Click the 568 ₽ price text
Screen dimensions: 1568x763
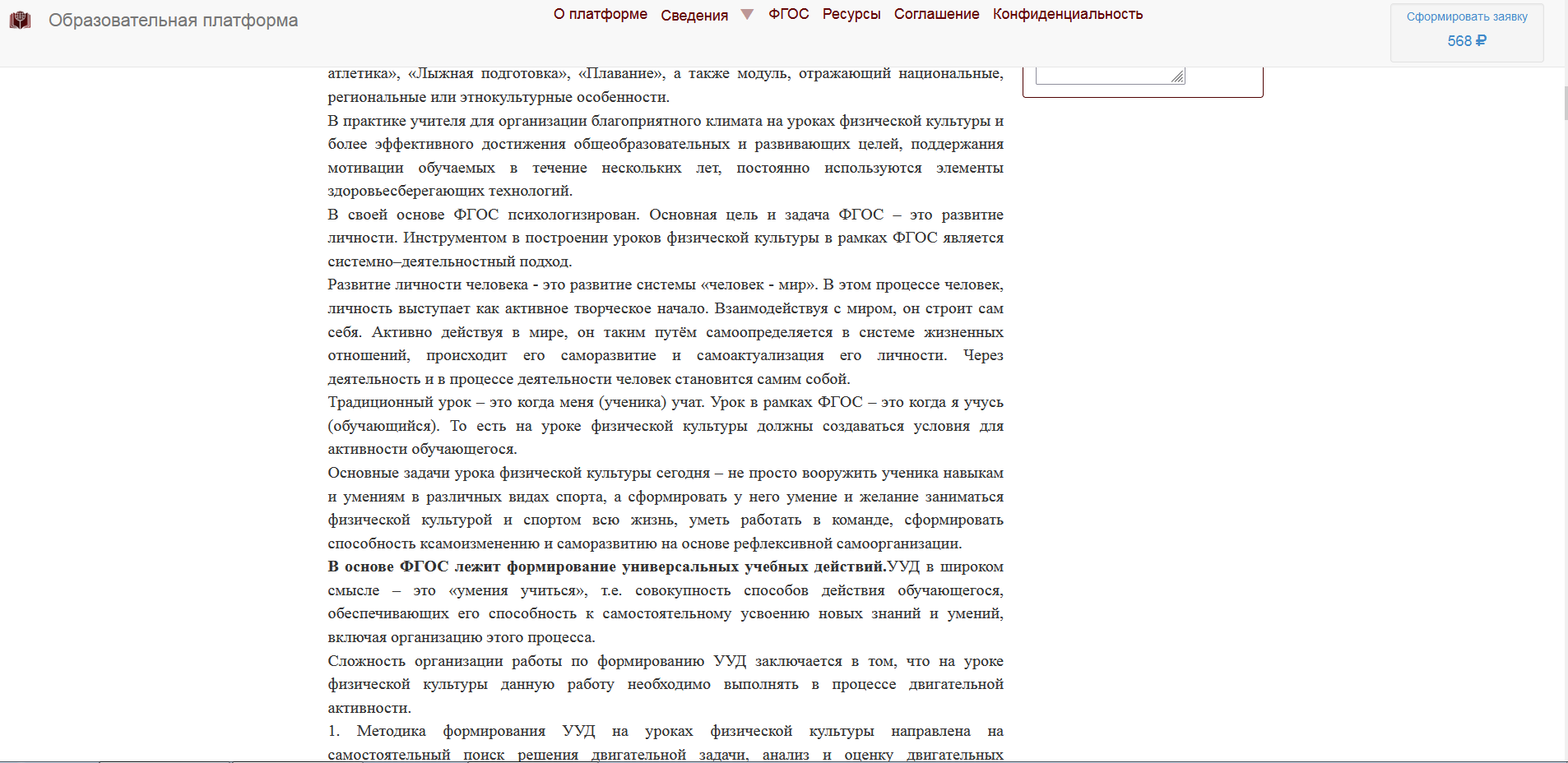point(1467,41)
